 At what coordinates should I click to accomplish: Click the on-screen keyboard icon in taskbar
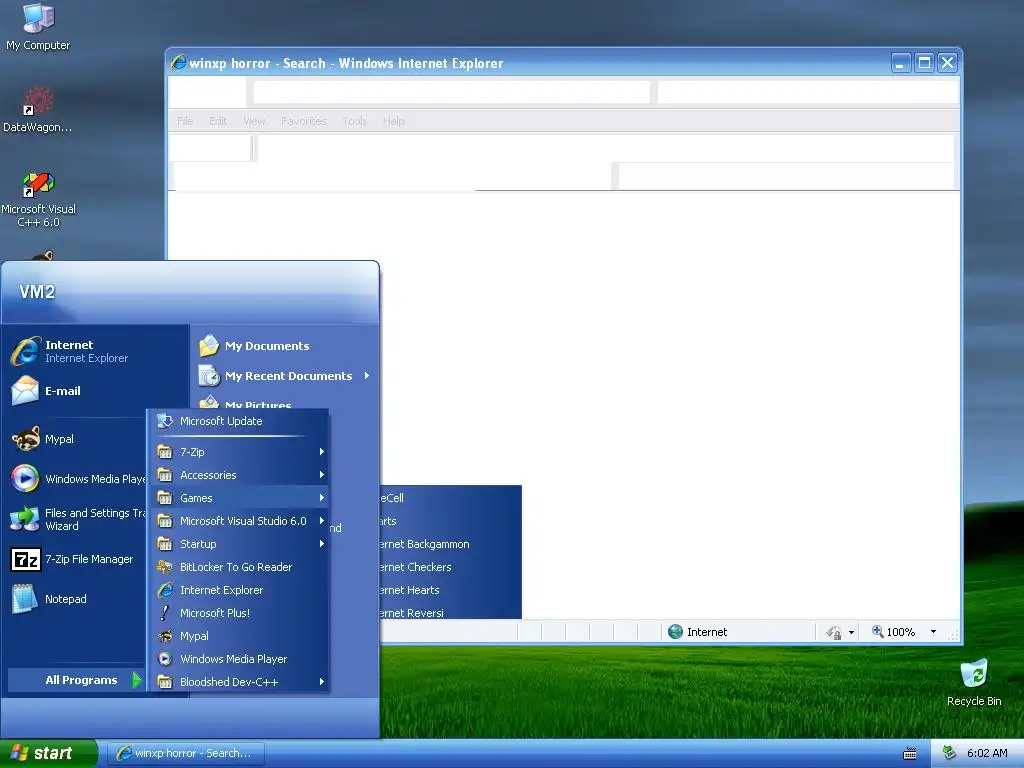[x=910, y=754]
